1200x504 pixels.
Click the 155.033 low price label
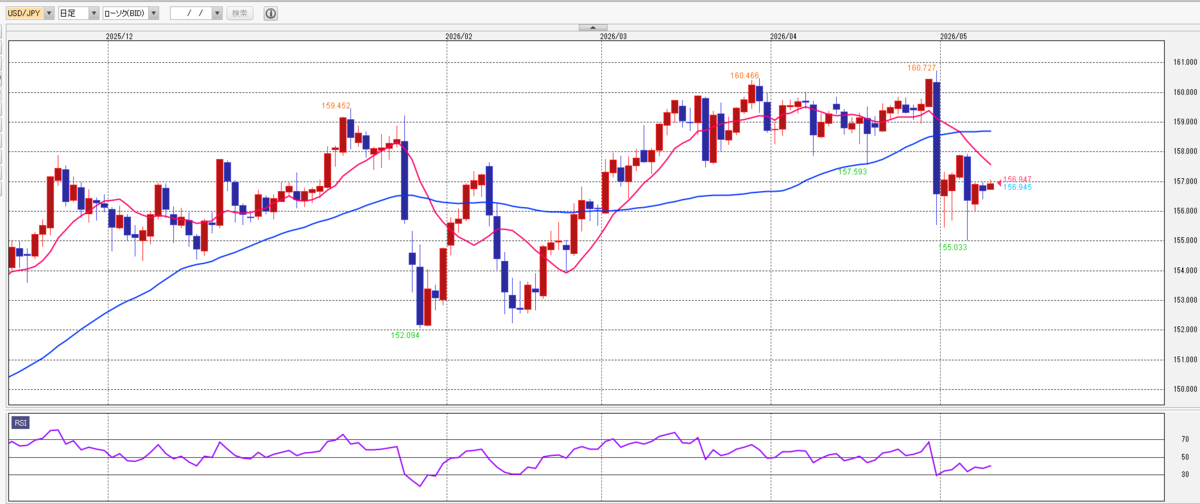click(x=953, y=246)
